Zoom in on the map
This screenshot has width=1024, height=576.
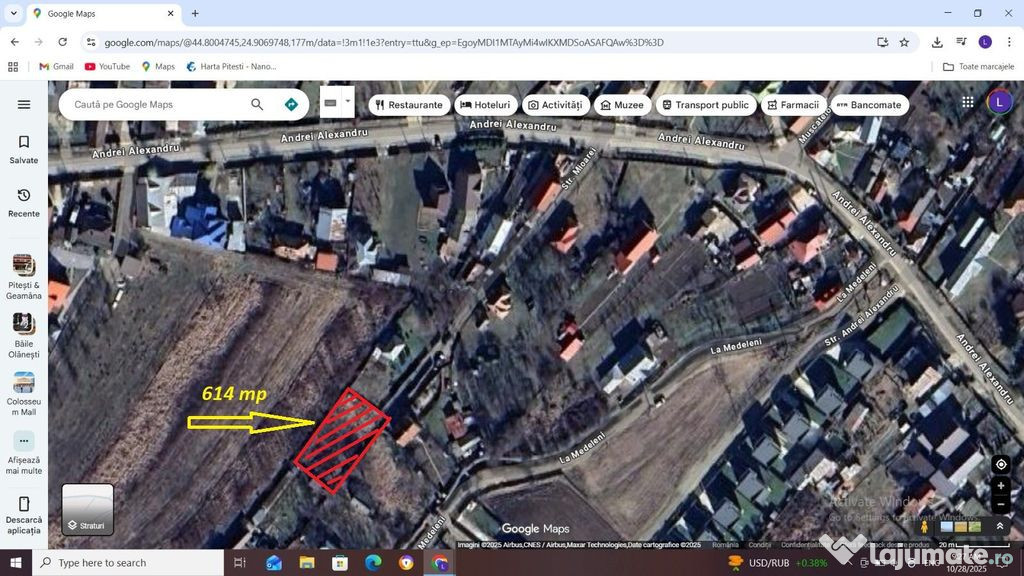coord(1001,486)
